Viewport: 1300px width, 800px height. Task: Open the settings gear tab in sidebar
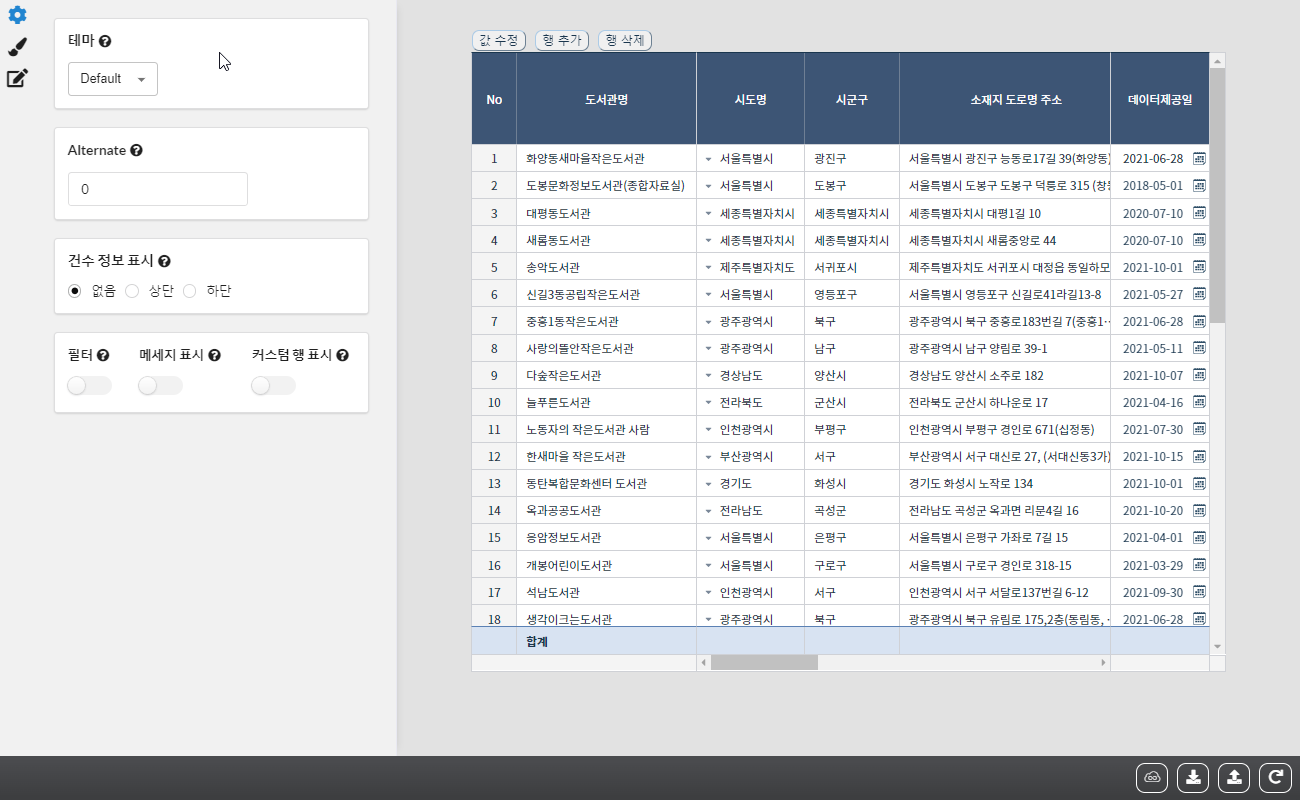(x=17, y=15)
